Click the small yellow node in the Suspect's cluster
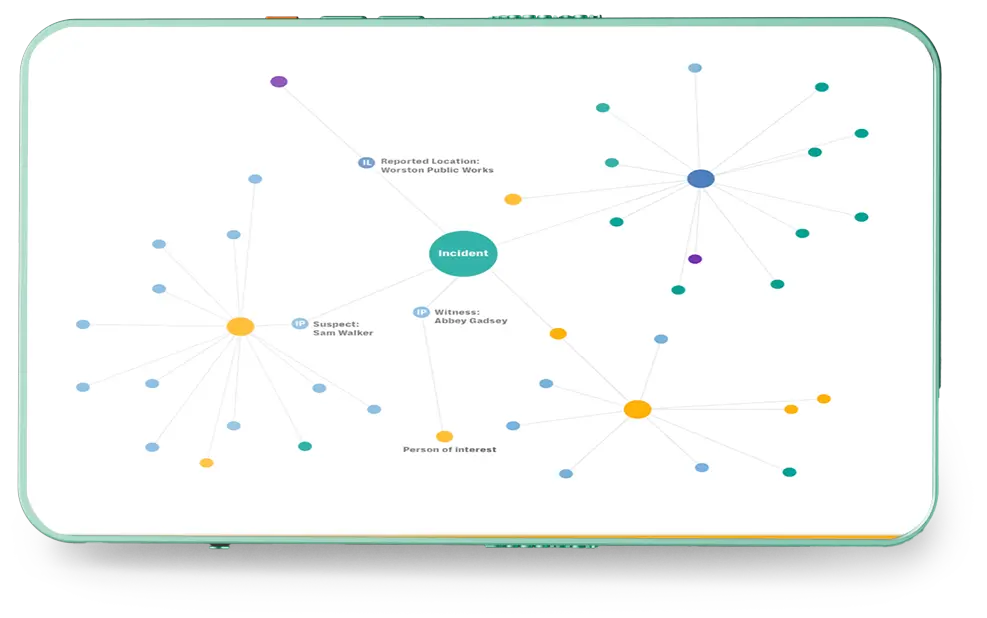The height and width of the screenshot is (618, 987). 206,463
